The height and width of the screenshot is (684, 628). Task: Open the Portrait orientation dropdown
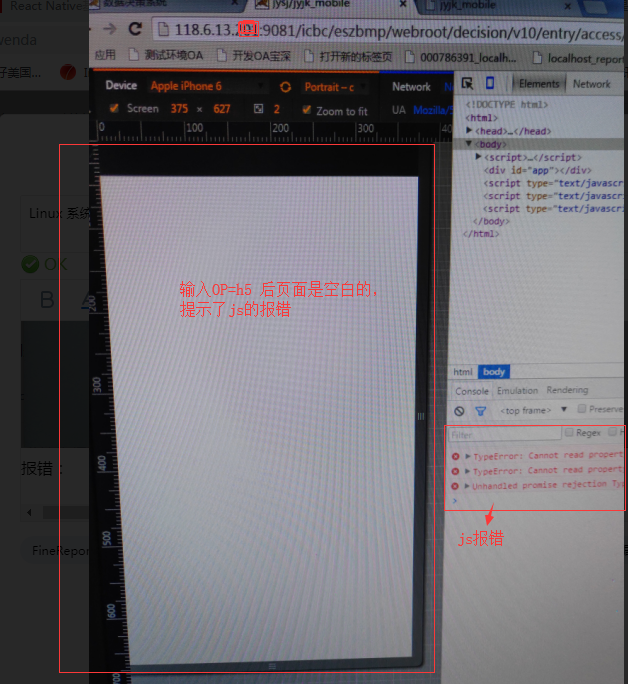click(x=335, y=87)
